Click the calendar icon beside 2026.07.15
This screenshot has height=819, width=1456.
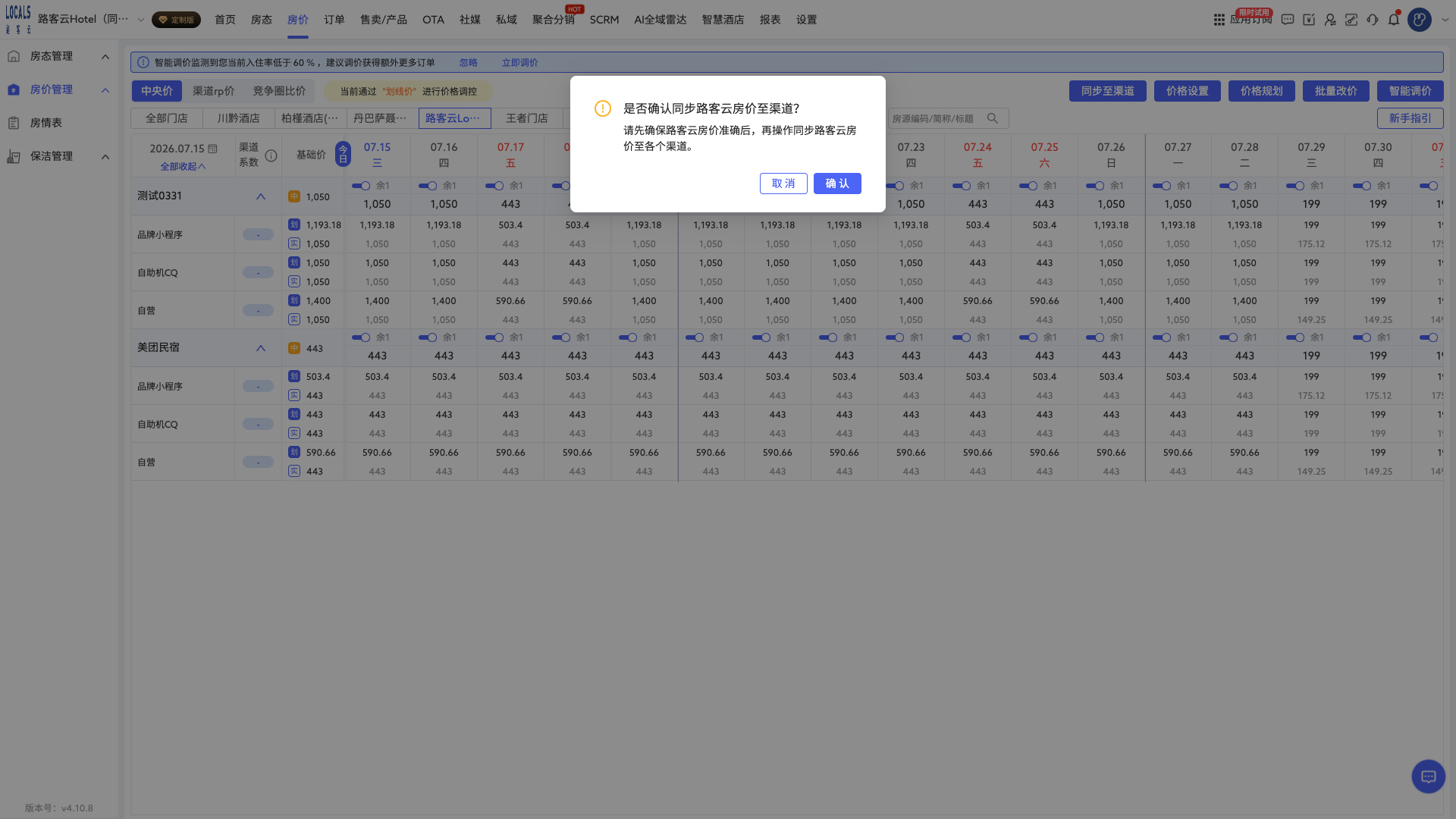point(213,149)
